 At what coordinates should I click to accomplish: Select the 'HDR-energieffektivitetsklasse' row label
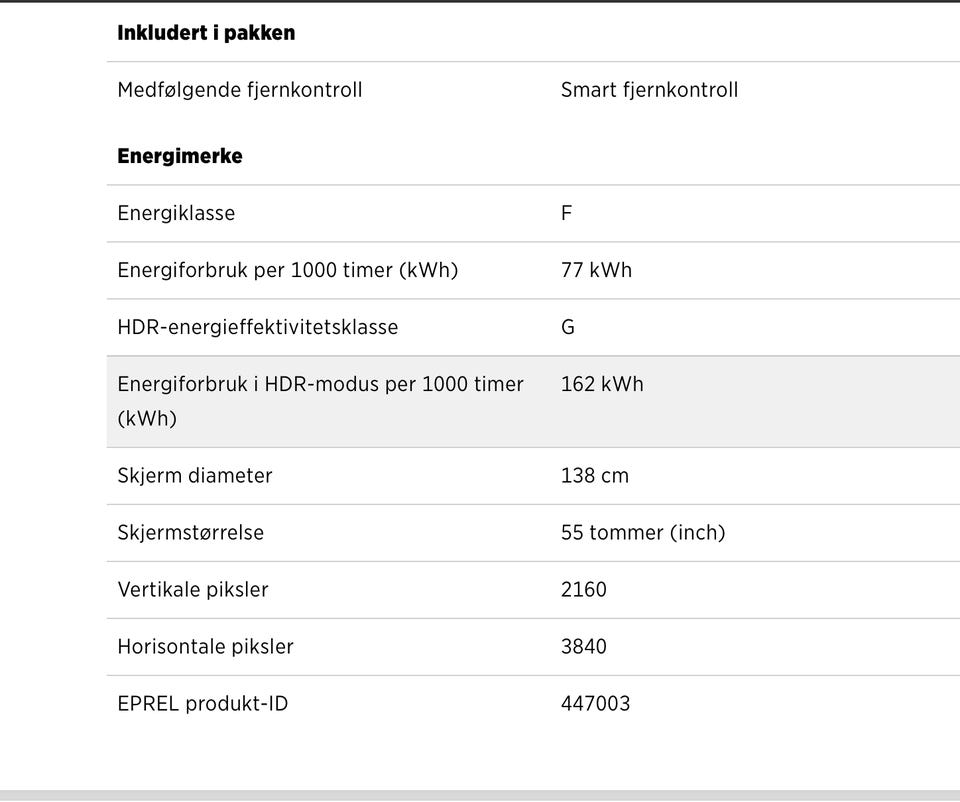click(x=258, y=327)
